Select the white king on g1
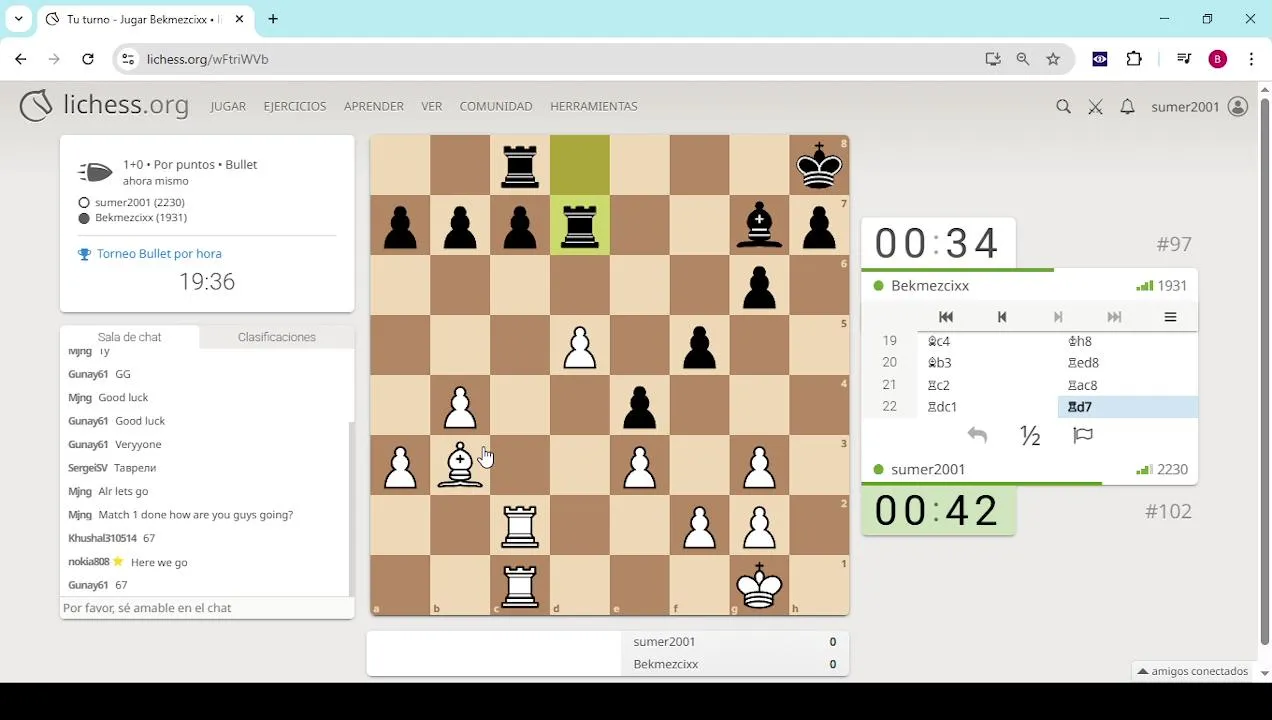 [x=760, y=585]
